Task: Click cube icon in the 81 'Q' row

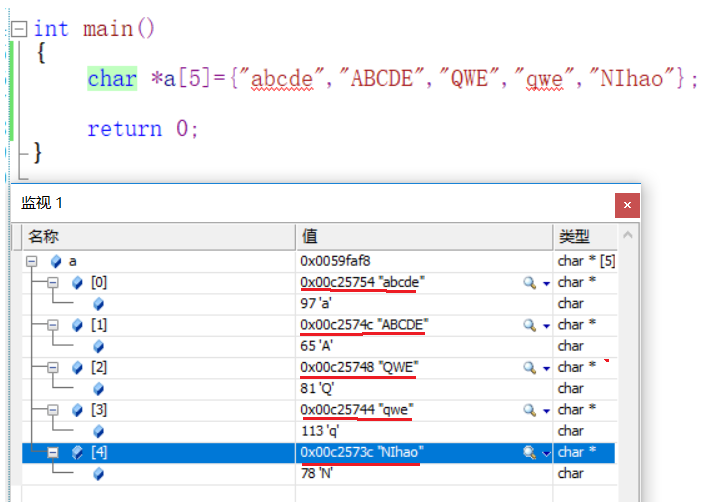Action: click(99, 389)
